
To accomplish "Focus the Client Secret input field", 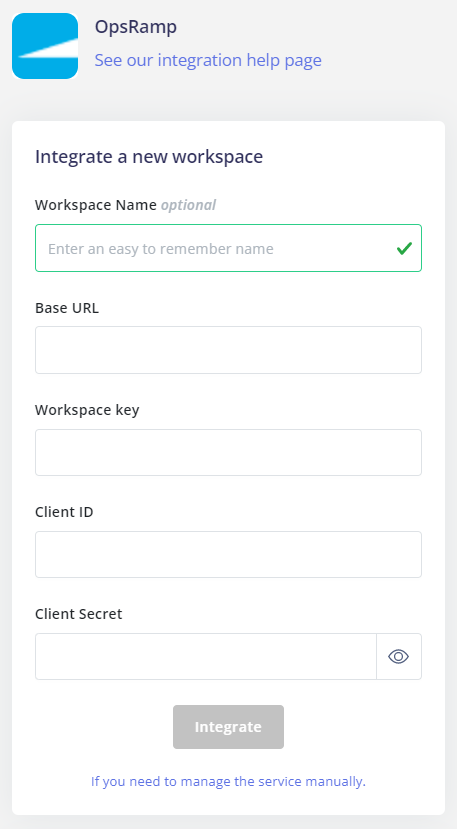I will (206, 656).
